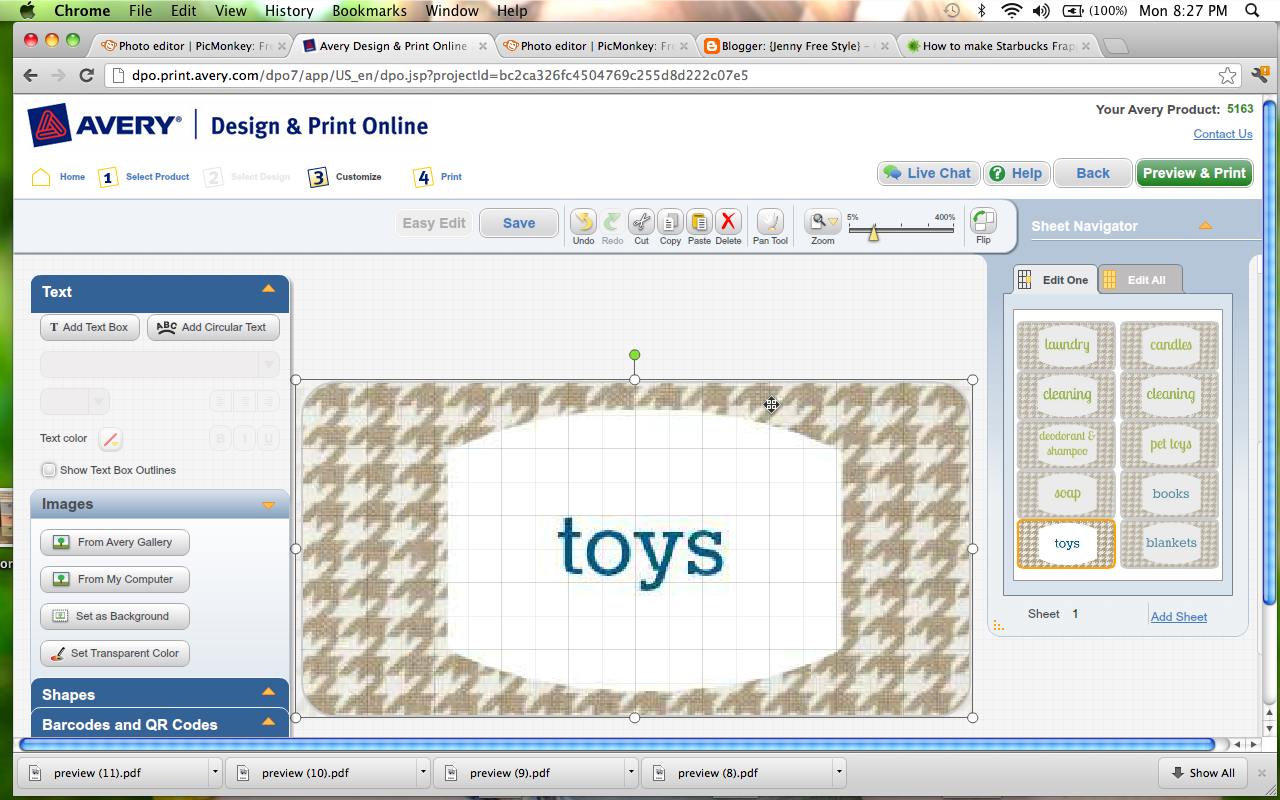
Task: Click the browser address bar
Action: (x=672, y=75)
